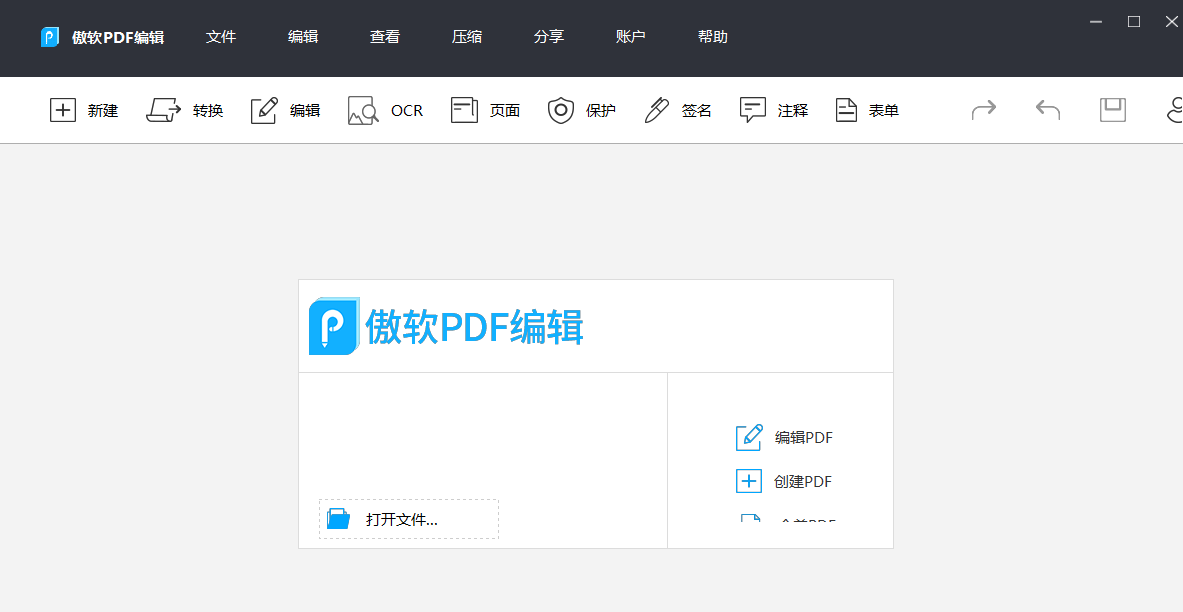Viewport: 1183px width, 612px height.
Task: Click the 创建PDF link text
Action: tap(803, 481)
